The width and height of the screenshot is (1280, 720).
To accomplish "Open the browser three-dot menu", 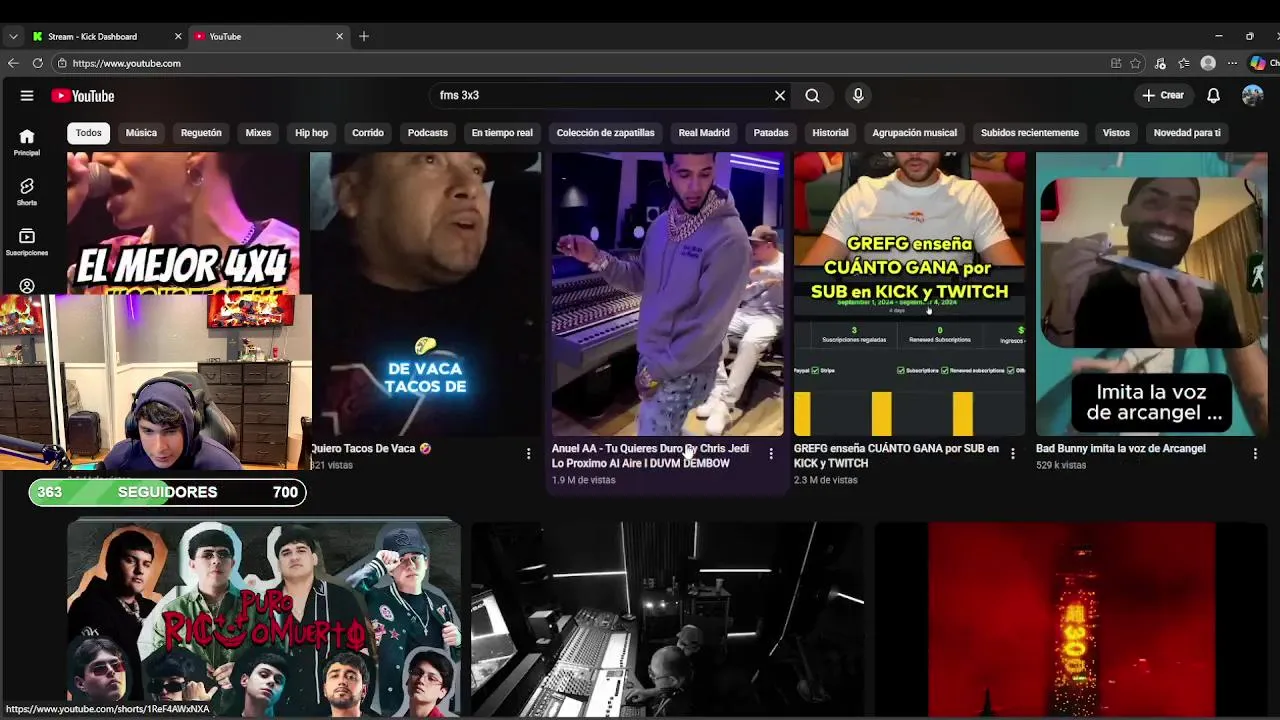I will tap(1232, 63).
